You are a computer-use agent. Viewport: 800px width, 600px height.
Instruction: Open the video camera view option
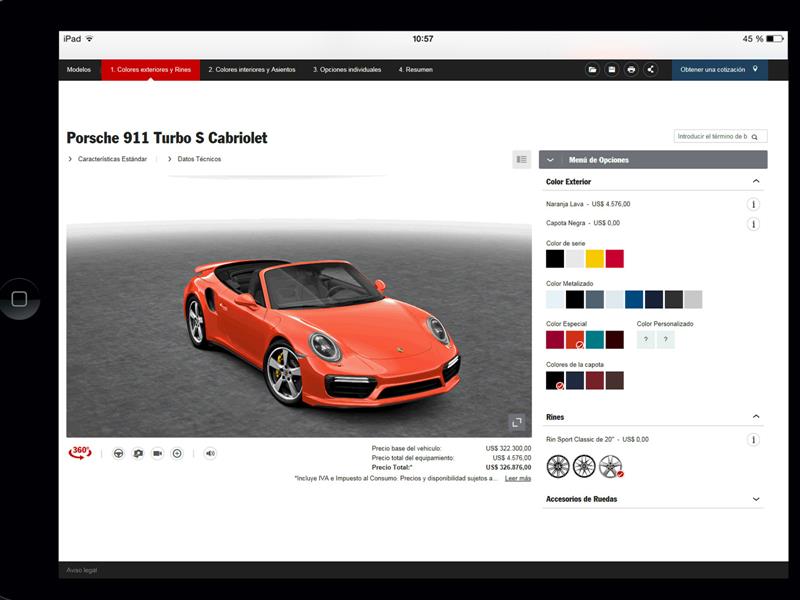[x=158, y=453]
